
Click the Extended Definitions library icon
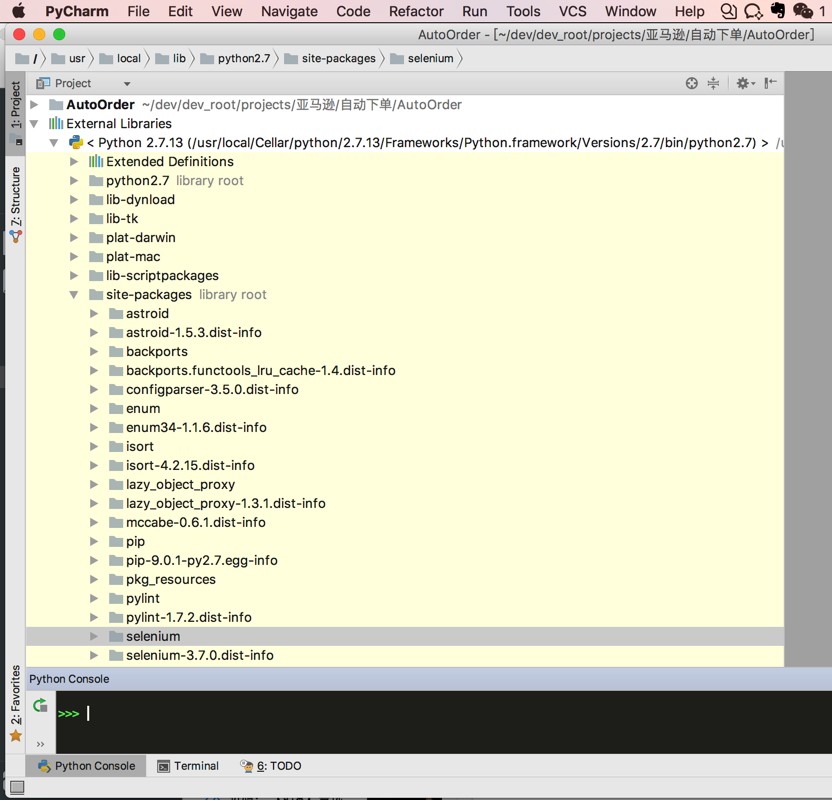tap(96, 161)
